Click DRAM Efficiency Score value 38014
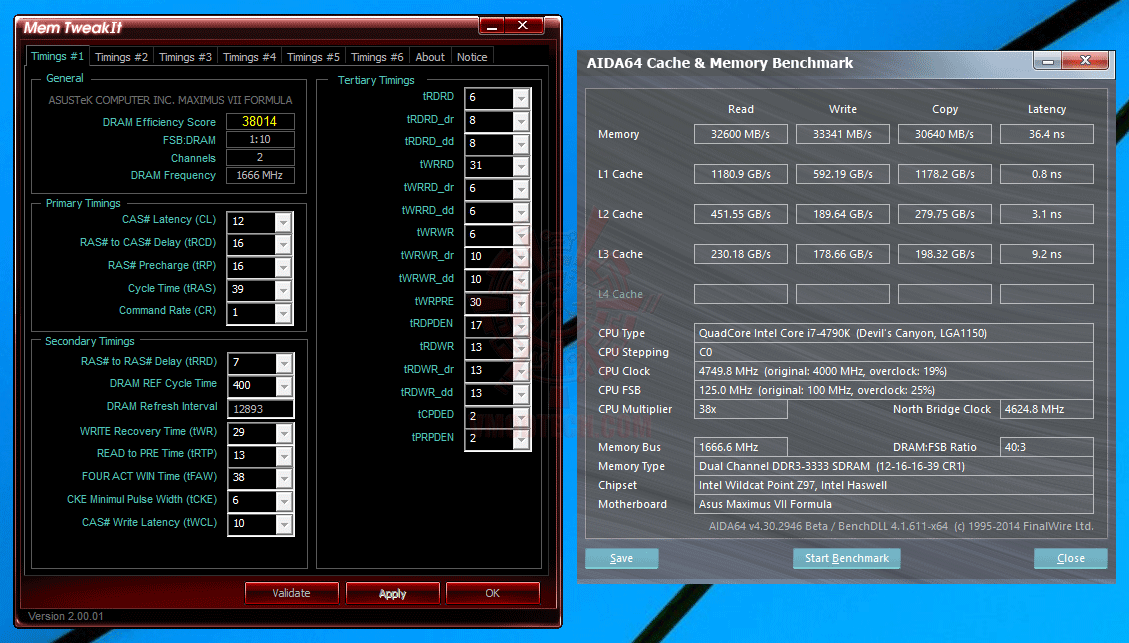Image resolution: width=1129 pixels, height=643 pixels. (260, 122)
